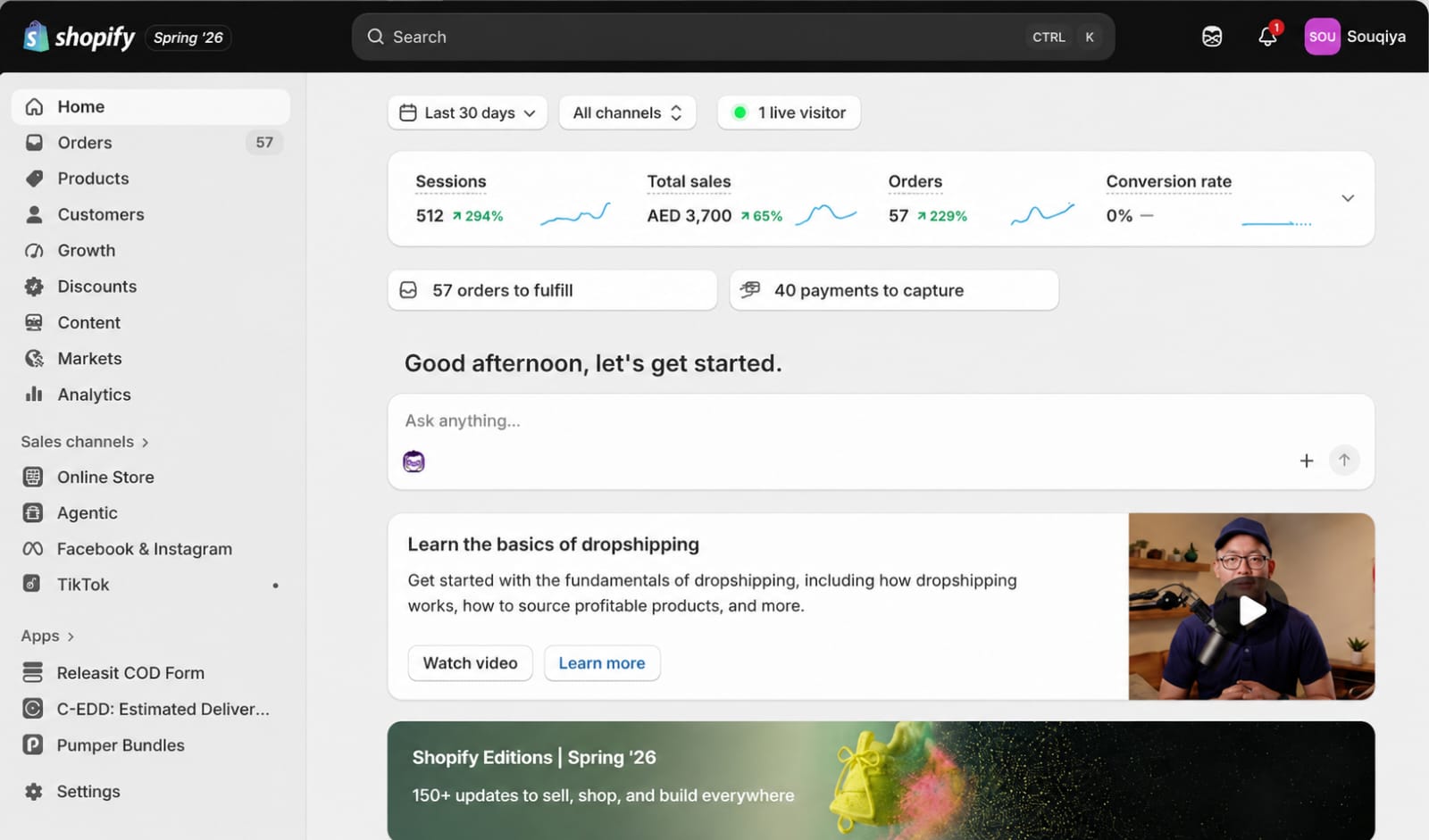The width and height of the screenshot is (1429, 840).
Task: Go to Home in sidebar
Action: (150, 107)
